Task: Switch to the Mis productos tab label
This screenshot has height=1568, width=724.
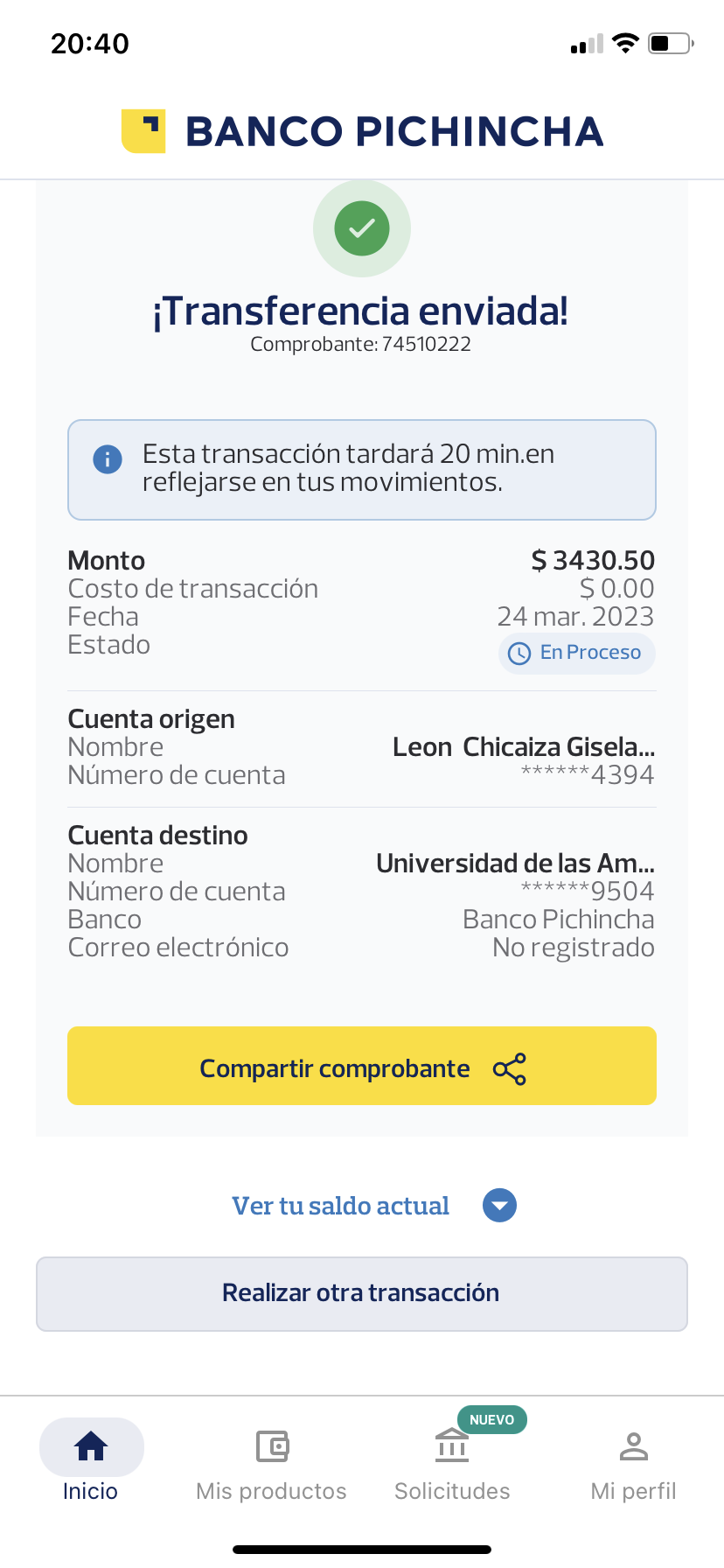Action: (x=271, y=1491)
